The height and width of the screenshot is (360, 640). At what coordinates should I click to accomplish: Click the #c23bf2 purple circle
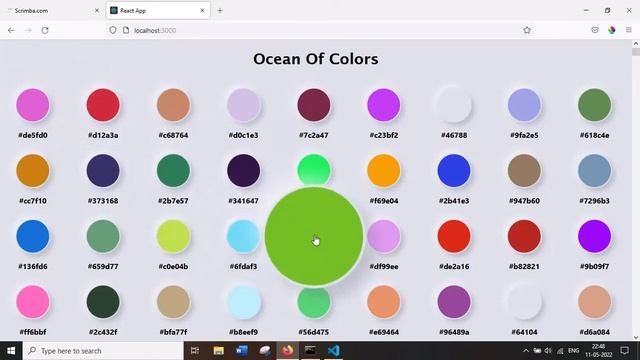click(384, 105)
